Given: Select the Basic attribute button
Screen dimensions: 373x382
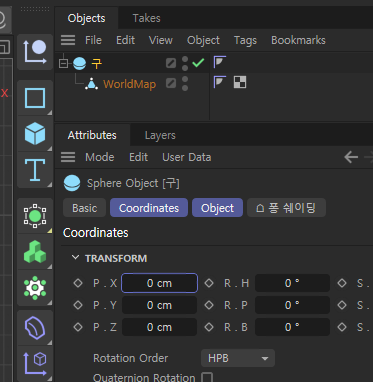Looking at the screenshot, I should pos(85,208).
